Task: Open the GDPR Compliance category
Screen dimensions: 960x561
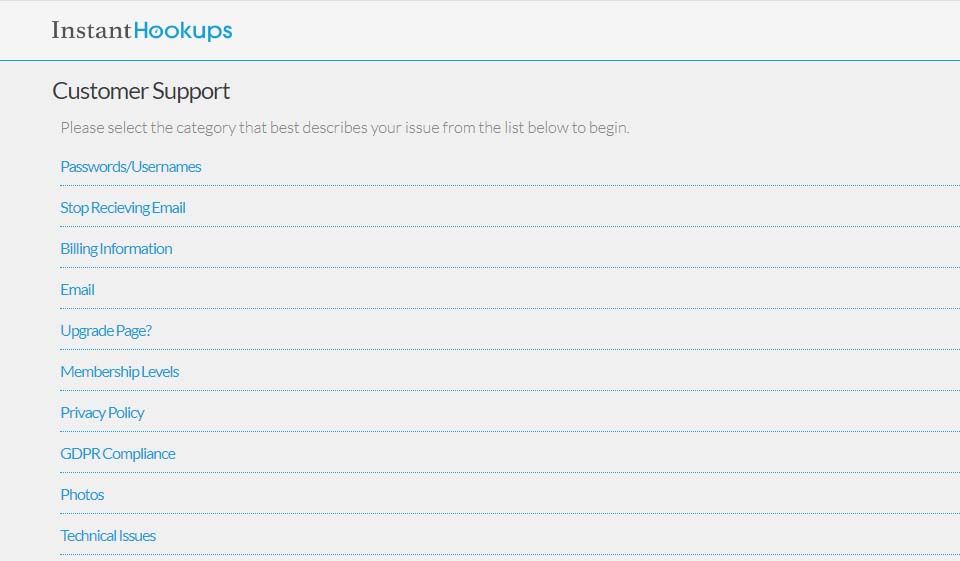Action: coord(118,454)
